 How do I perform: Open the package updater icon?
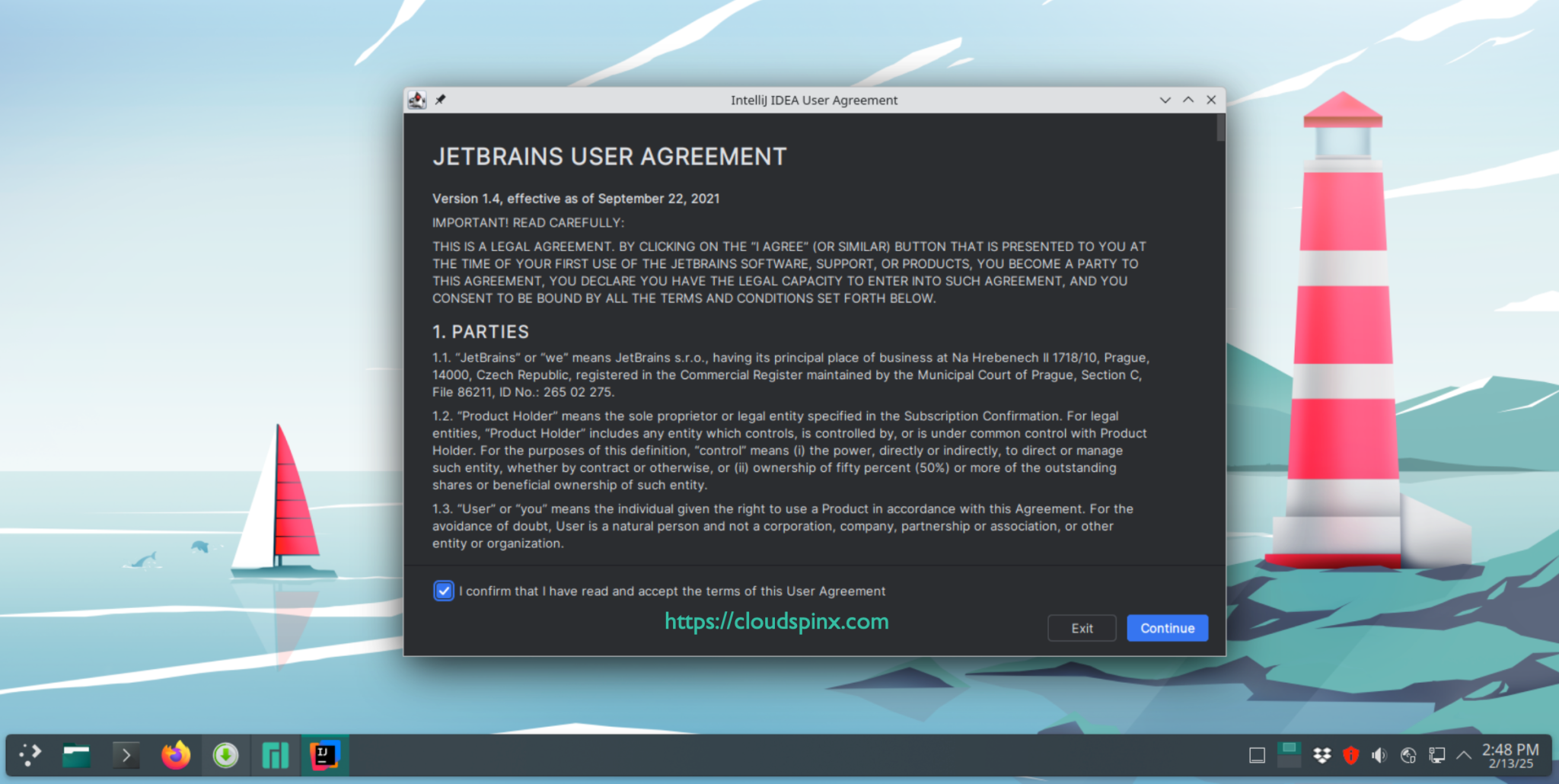point(225,754)
